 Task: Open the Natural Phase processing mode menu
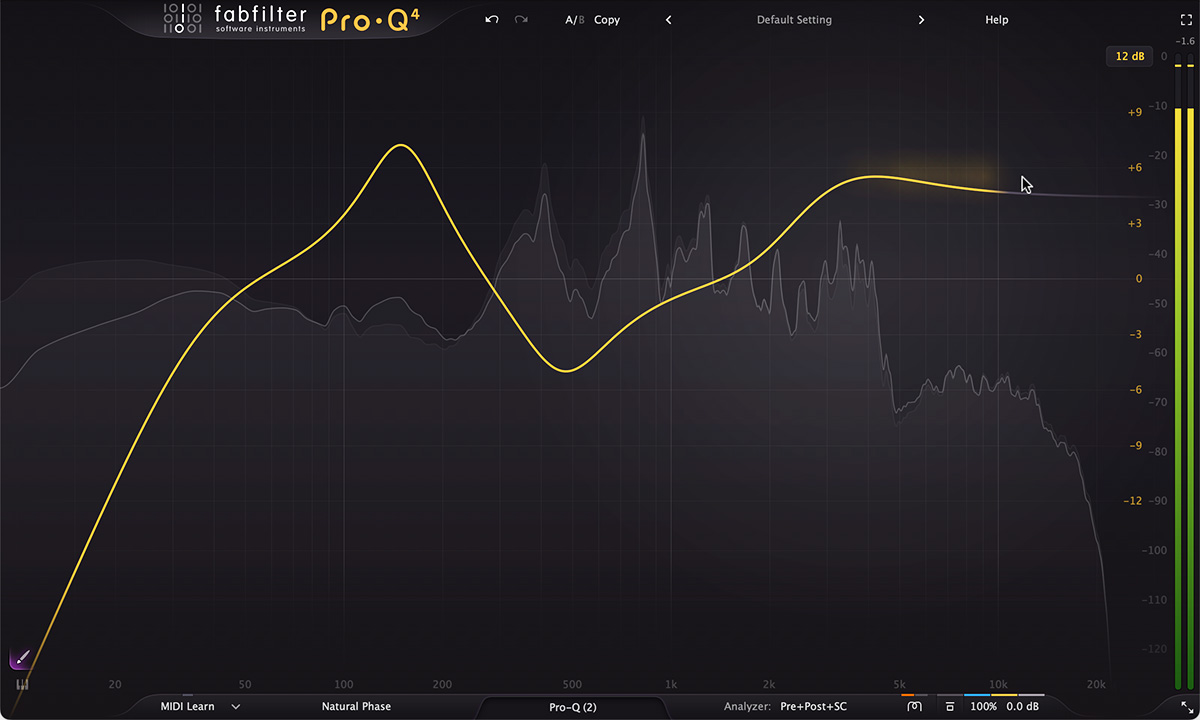coord(356,707)
